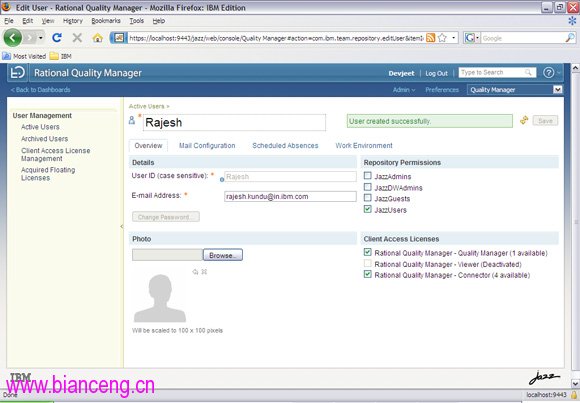The width and height of the screenshot is (580, 403).
Task: Click the site identity icon in address bar
Action: [x=118, y=38]
